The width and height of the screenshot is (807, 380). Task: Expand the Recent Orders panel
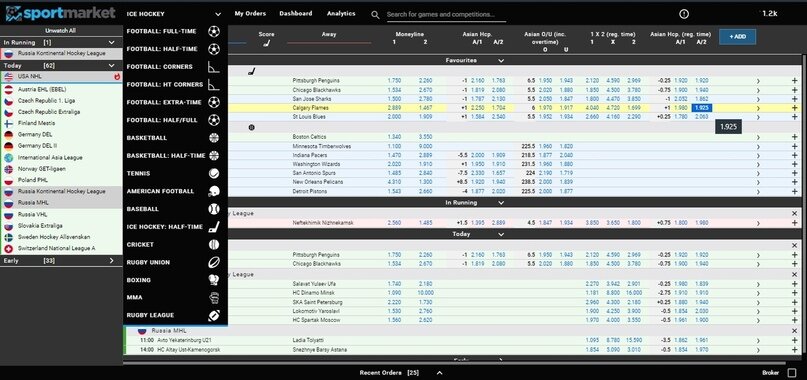point(439,373)
